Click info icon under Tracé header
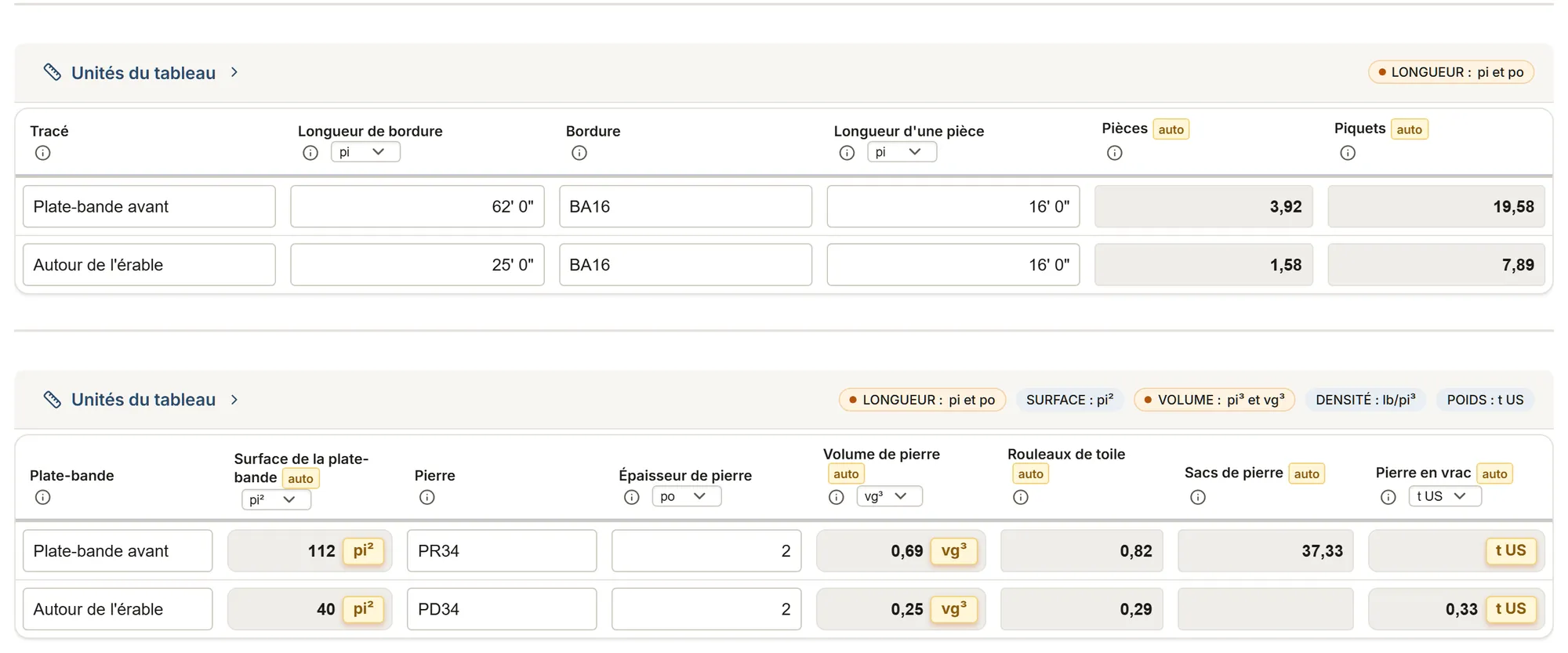 (x=43, y=153)
